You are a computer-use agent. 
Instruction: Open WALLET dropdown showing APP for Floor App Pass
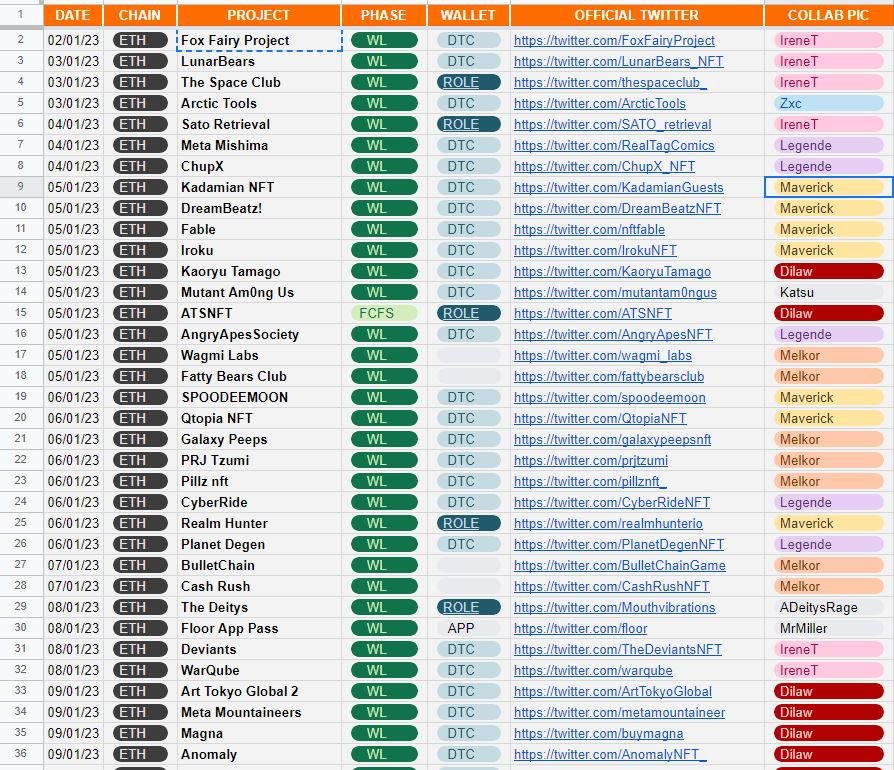(x=469, y=629)
